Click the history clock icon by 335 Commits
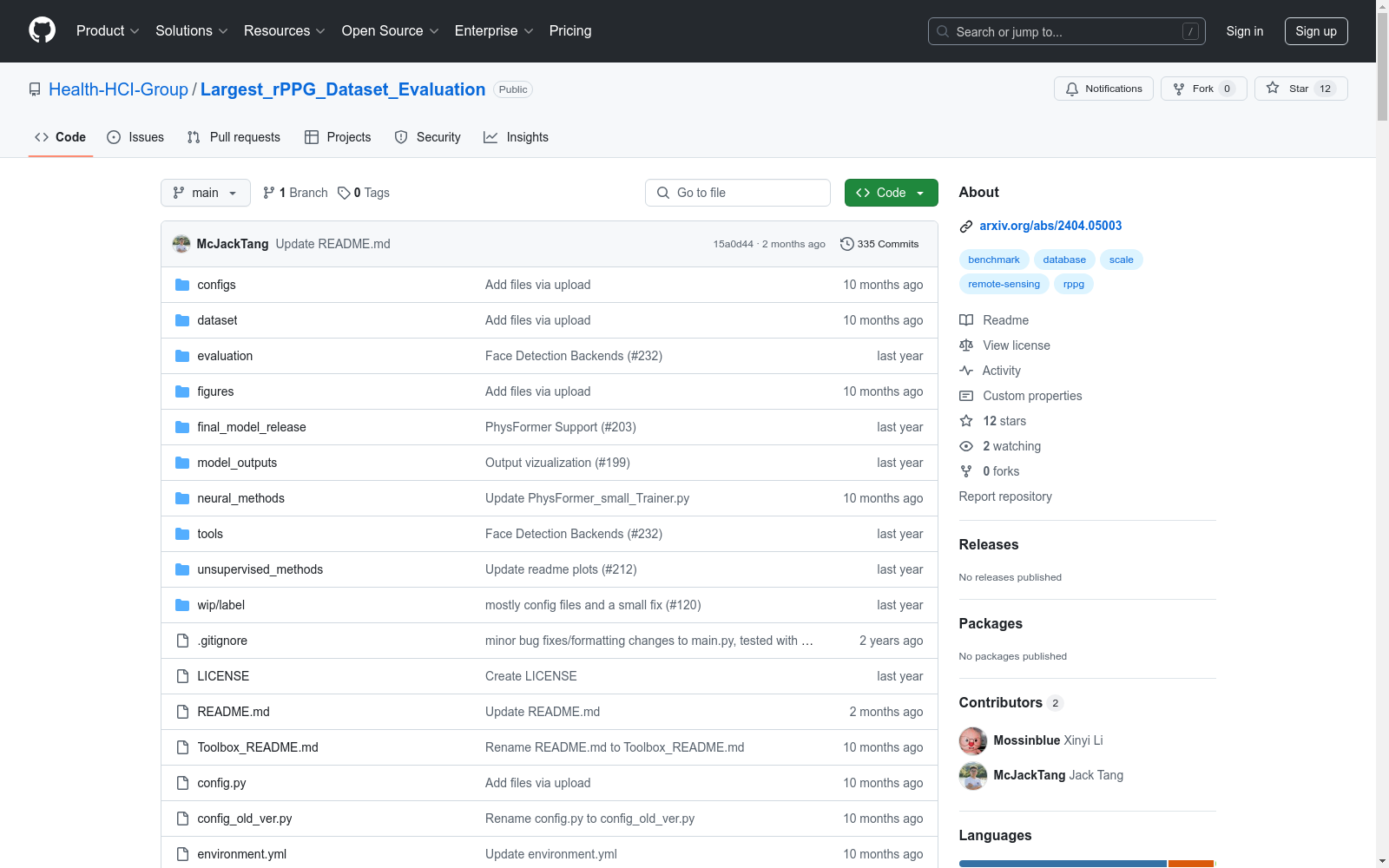Image resolution: width=1389 pixels, height=868 pixels. (847, 244)
